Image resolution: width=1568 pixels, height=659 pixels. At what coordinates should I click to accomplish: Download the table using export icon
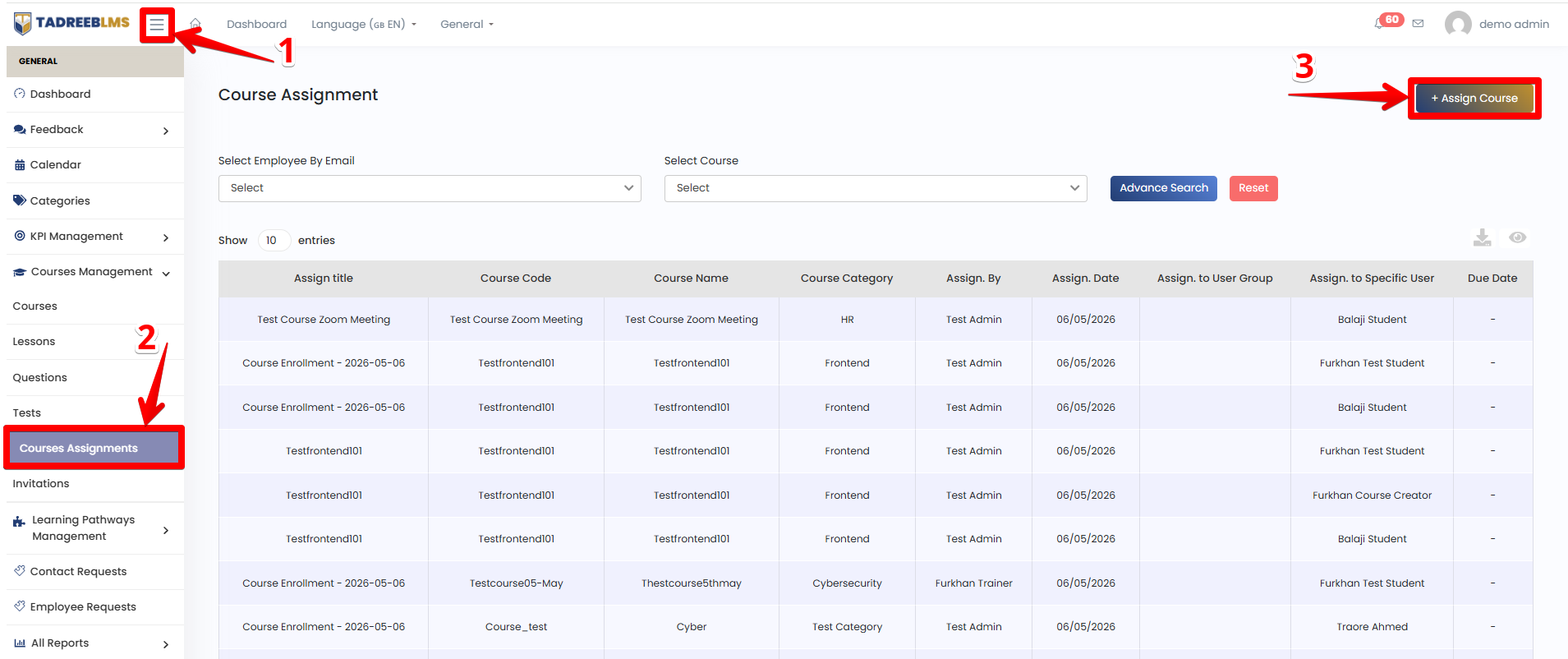tap(1482, 237)
